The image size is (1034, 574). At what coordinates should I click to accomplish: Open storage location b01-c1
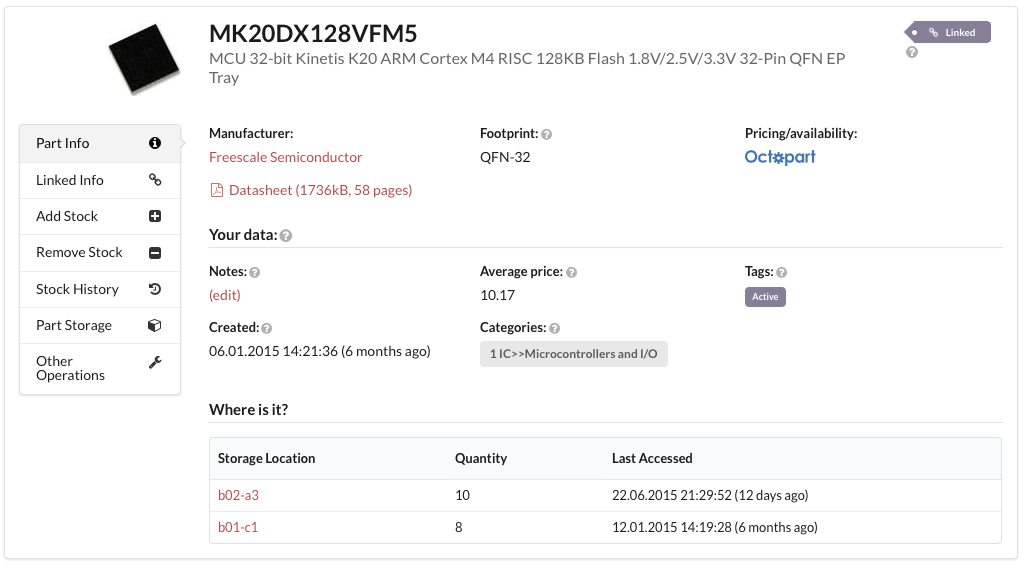coord(238,527)
